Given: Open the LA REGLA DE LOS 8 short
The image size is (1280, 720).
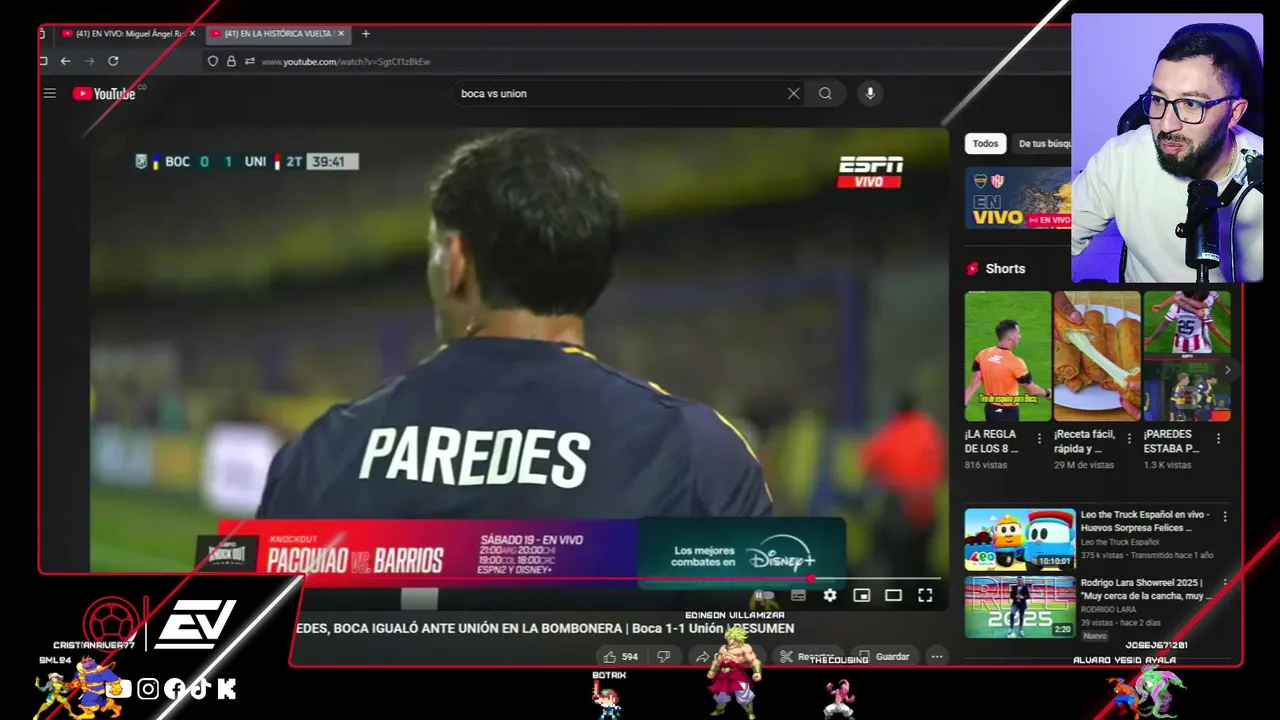Looking at the screenshot, I should [x=1007, y=356].
